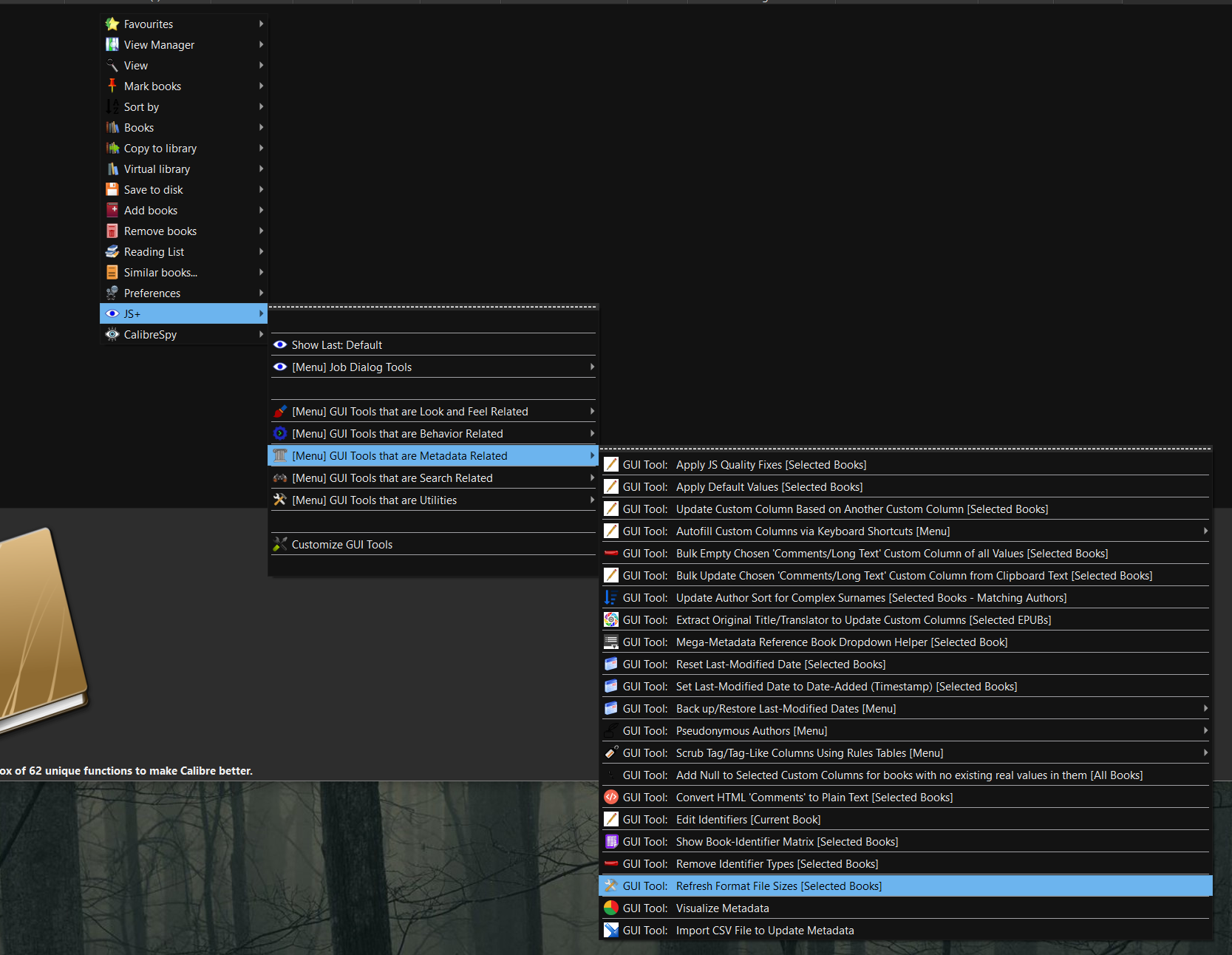
Task: Run Refresh Format File Sizes tool
Action: tap(905, 886)
